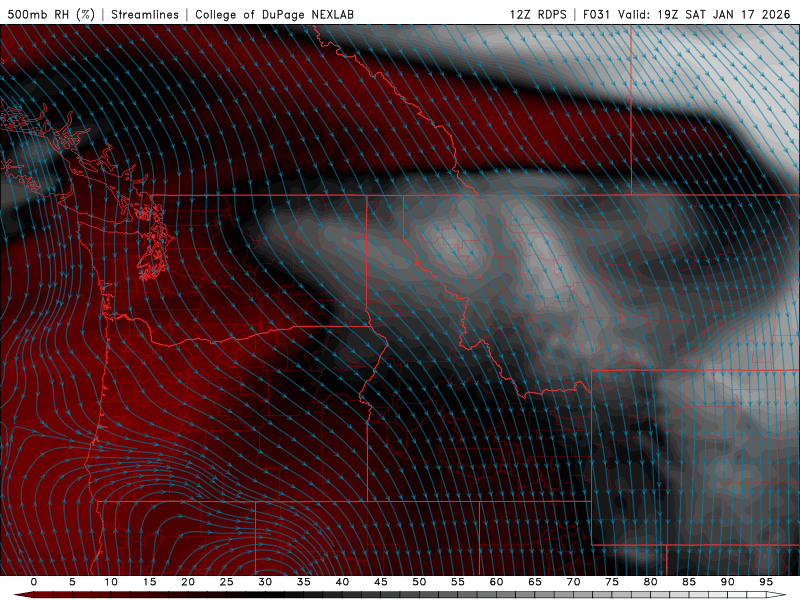Click the "5" colorbar tick label
This screenshot has height=600, width=800.
[x=72, y=582]
